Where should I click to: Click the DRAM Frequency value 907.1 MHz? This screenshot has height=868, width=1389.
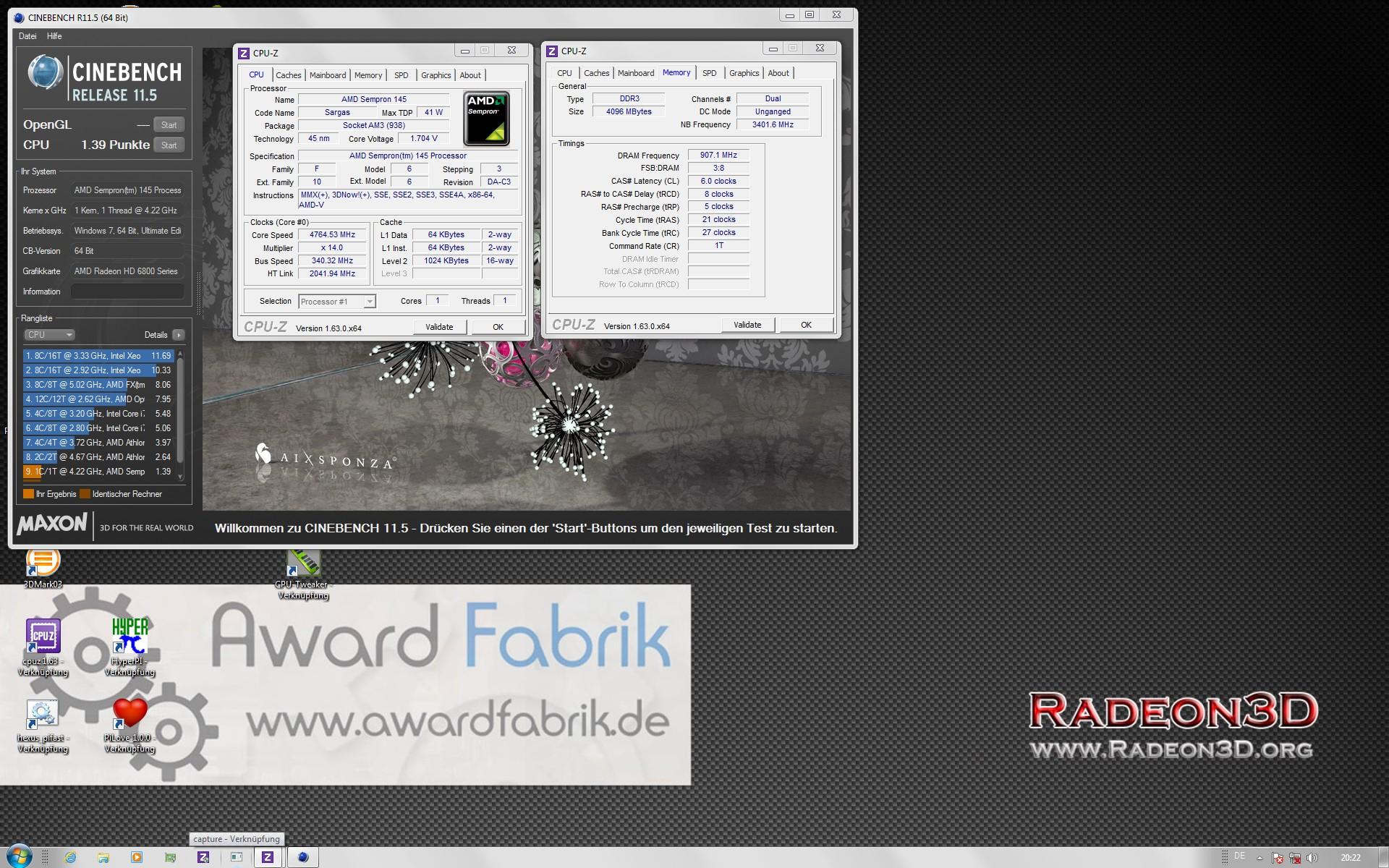pos(718,155)
